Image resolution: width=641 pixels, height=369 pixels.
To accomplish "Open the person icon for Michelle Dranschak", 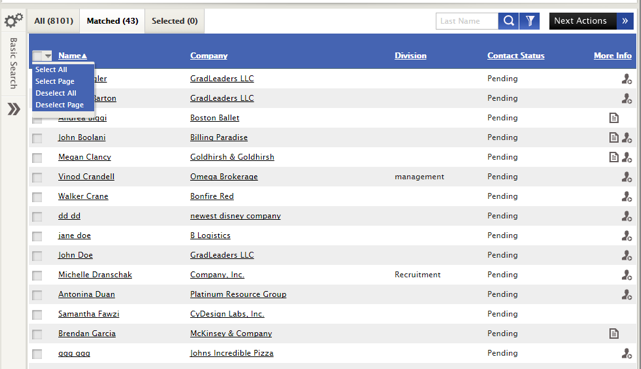I will coord(627,275).
